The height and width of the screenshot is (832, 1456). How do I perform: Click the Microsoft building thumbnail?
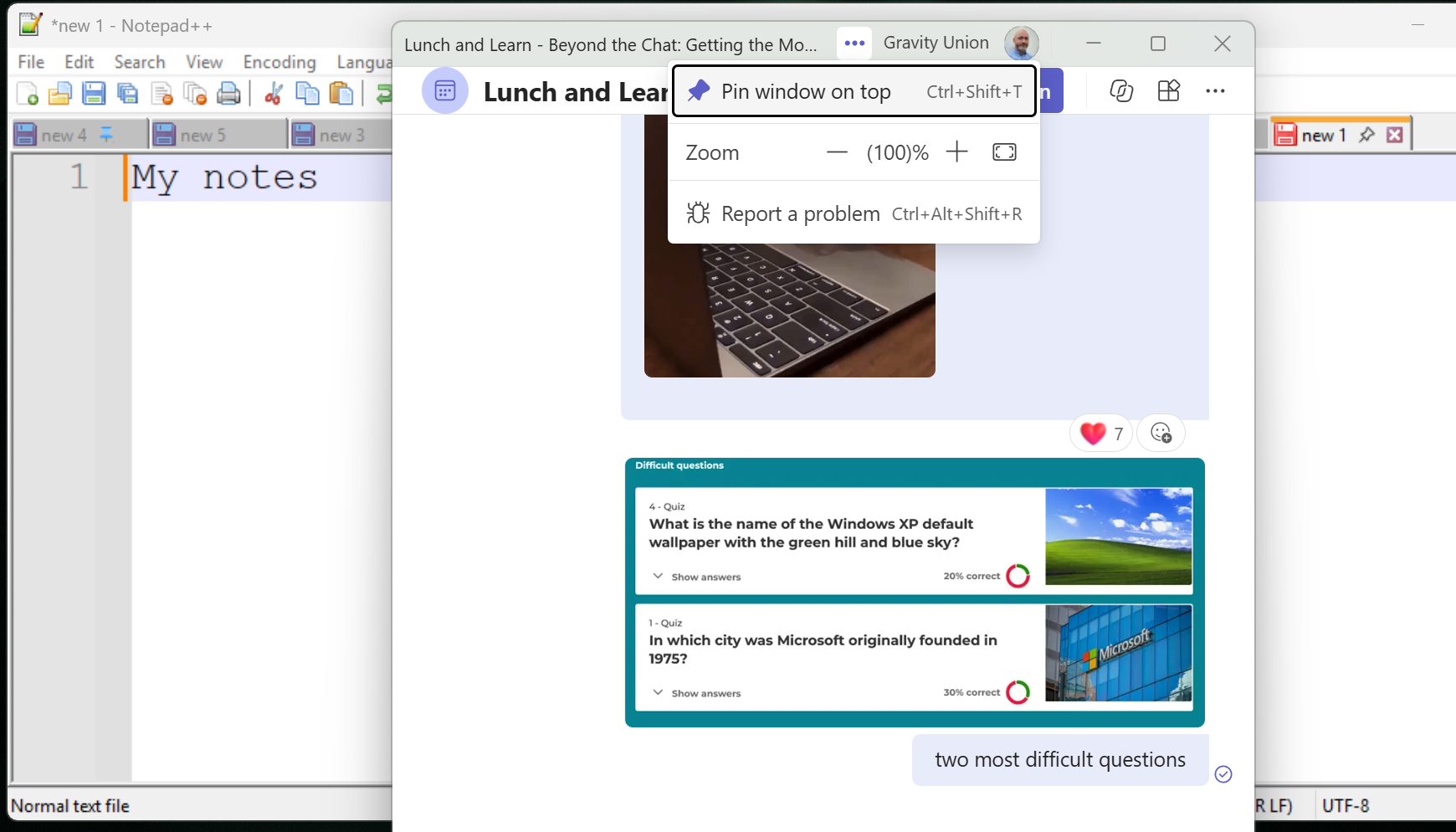[x=1119, y=653]
